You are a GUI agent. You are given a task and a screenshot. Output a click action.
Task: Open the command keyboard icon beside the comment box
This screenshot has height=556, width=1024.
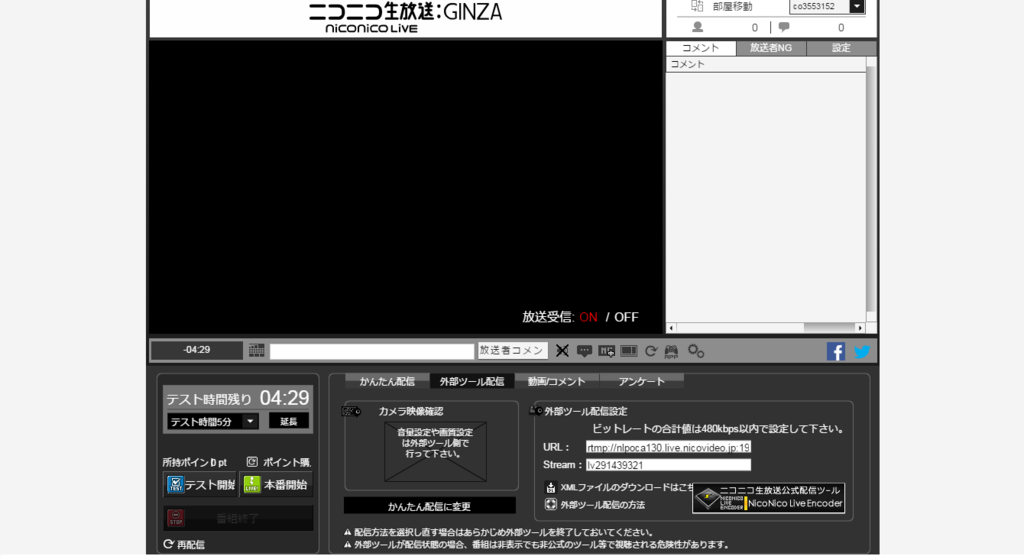tap(257, 351)
